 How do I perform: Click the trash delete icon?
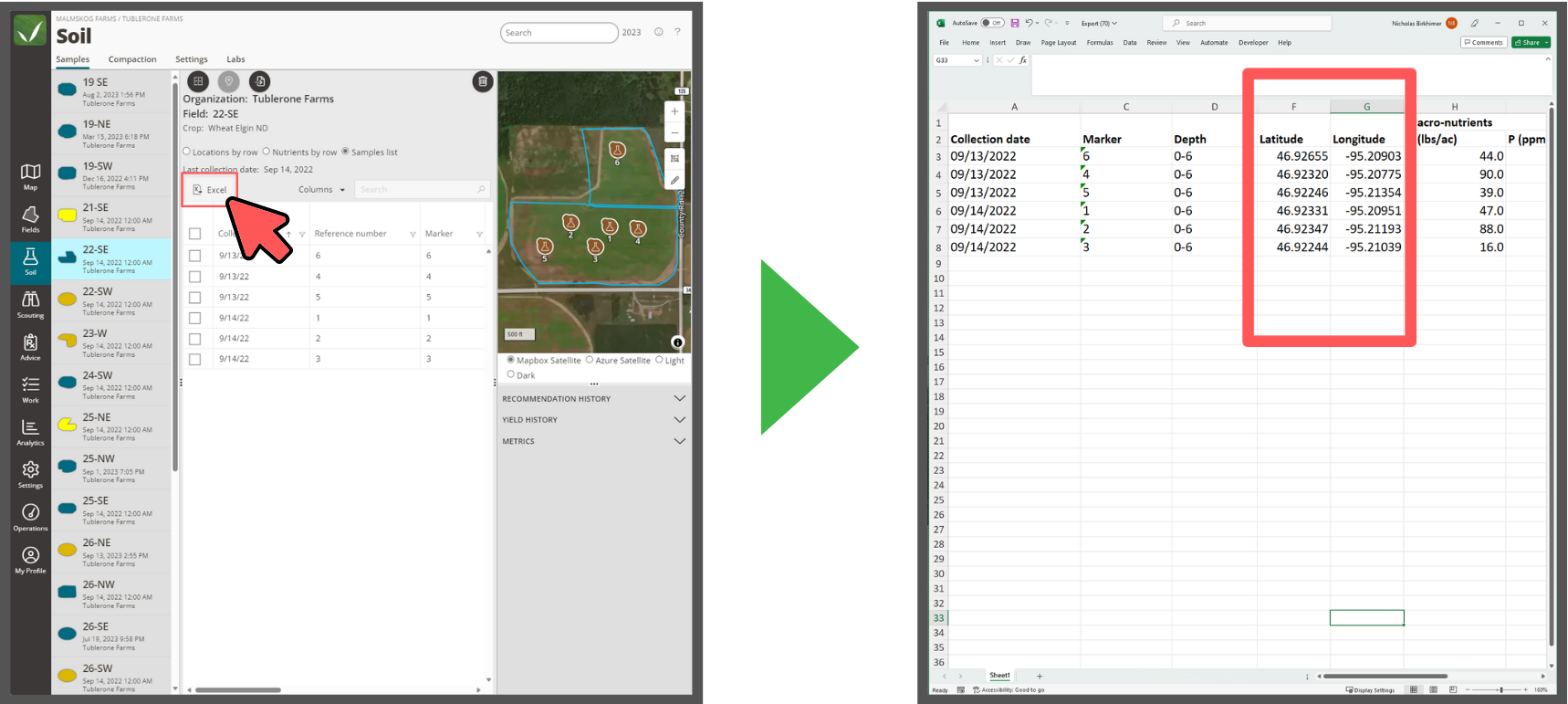pyautogui.click(x=483, y=81)
